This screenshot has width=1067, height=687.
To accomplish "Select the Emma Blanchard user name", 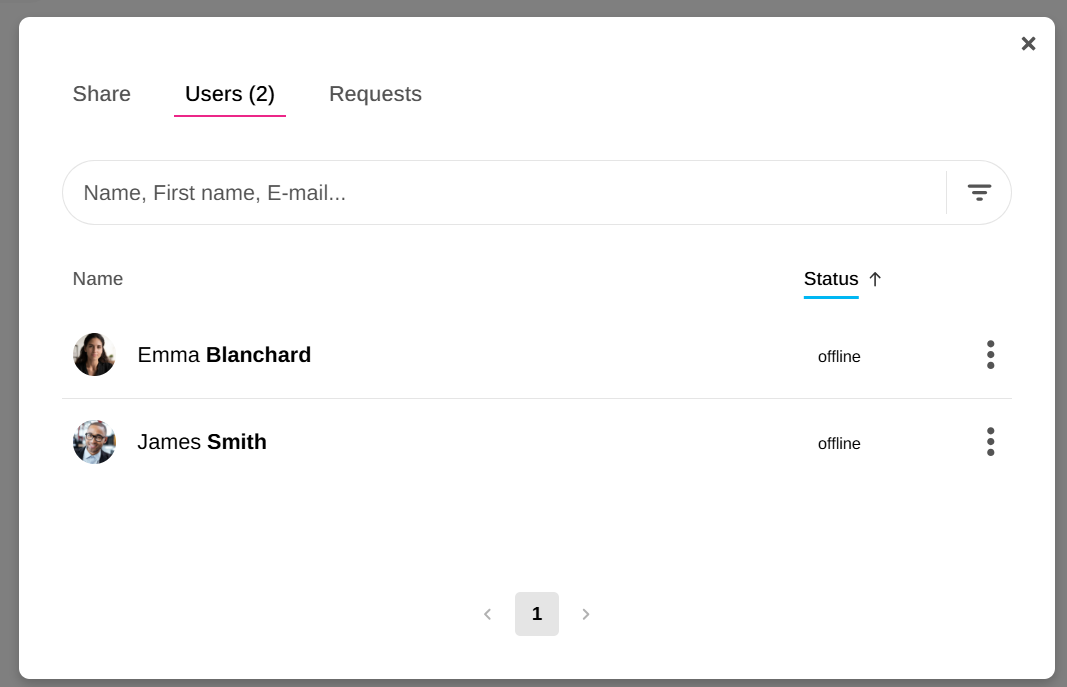I will [x=224, y=355].
